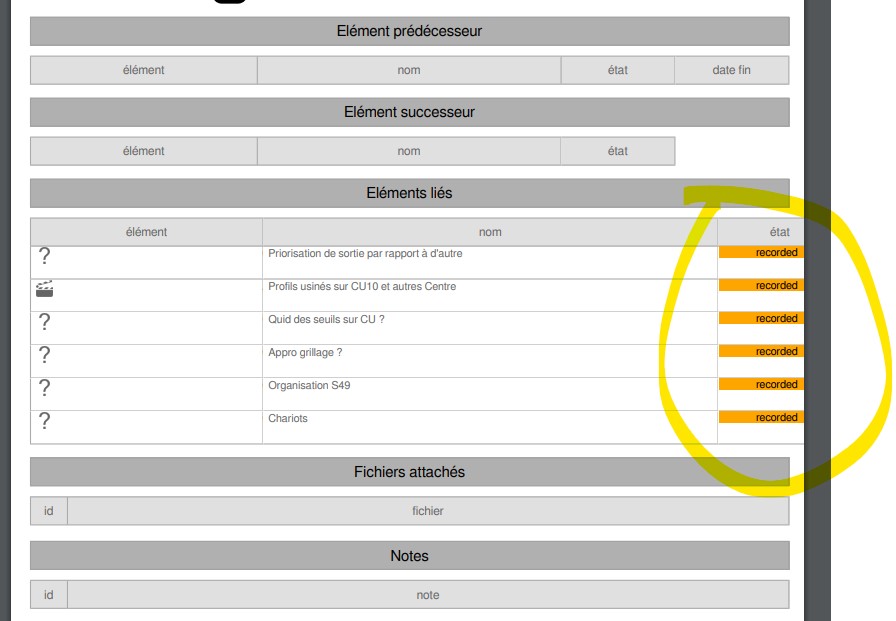Screen dimensions: 896x621
Task: Click 'id' column header in Fichiers attachés table
Action: click(x=49, y=511)
